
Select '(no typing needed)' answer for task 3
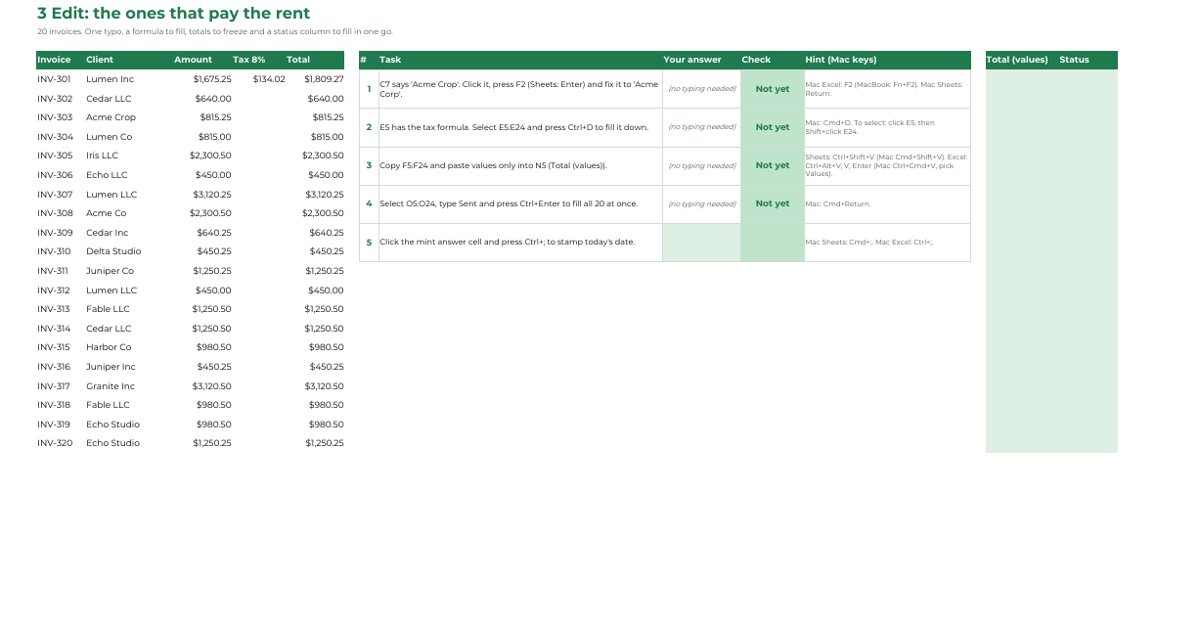701,166
